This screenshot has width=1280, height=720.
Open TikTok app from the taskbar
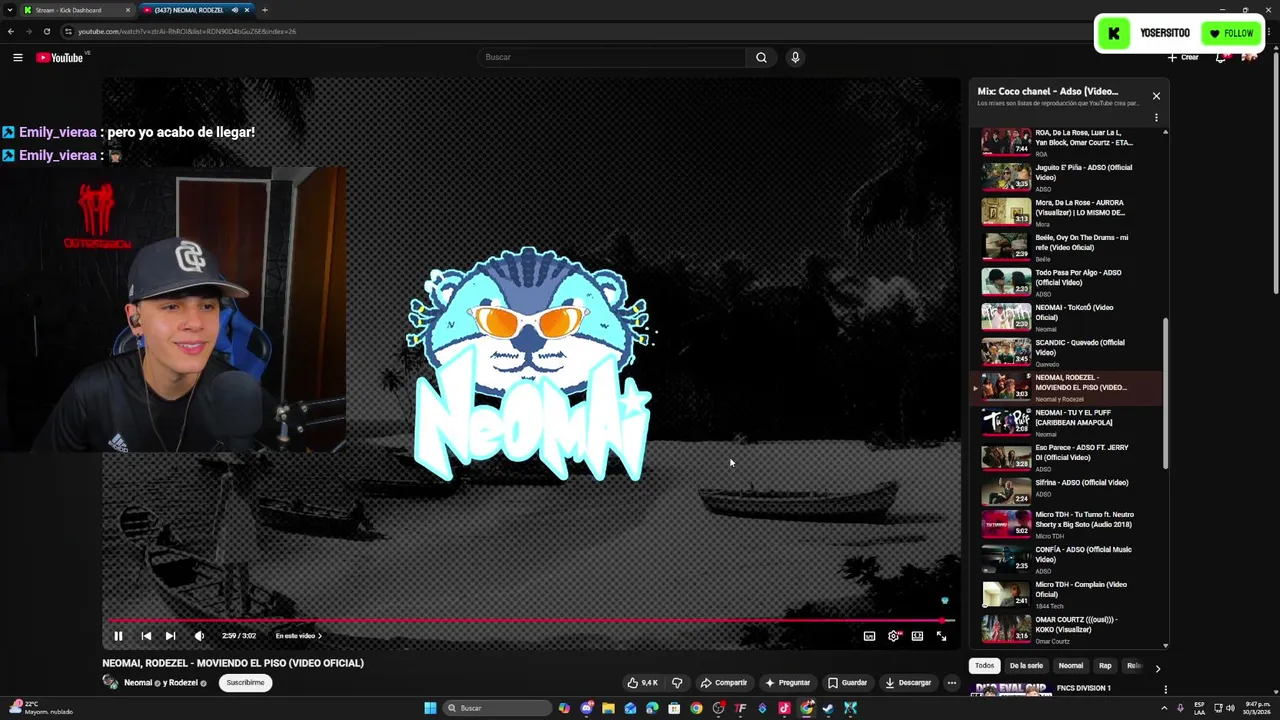(x=784, y=708)
